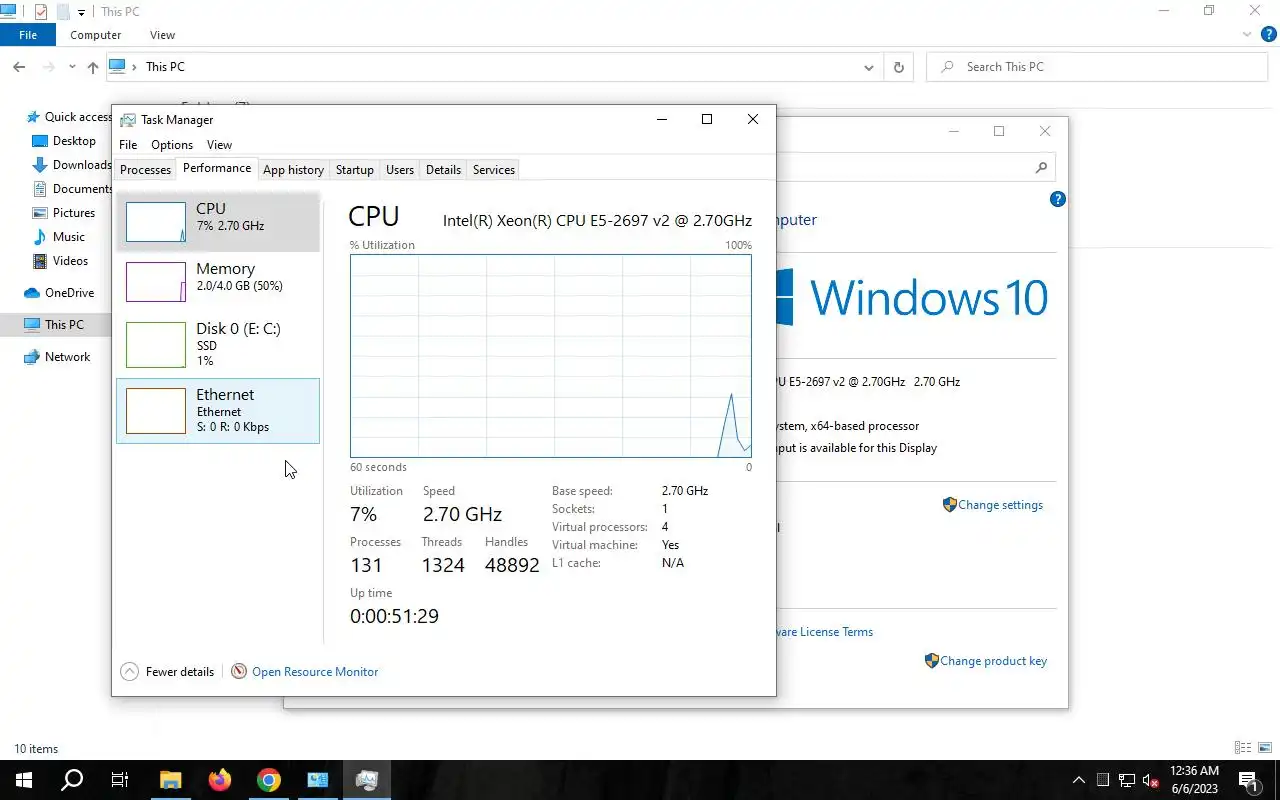1280x800 pixels.
Task: Click the Properties quick access toolbar icon
Action: [41, 12]
